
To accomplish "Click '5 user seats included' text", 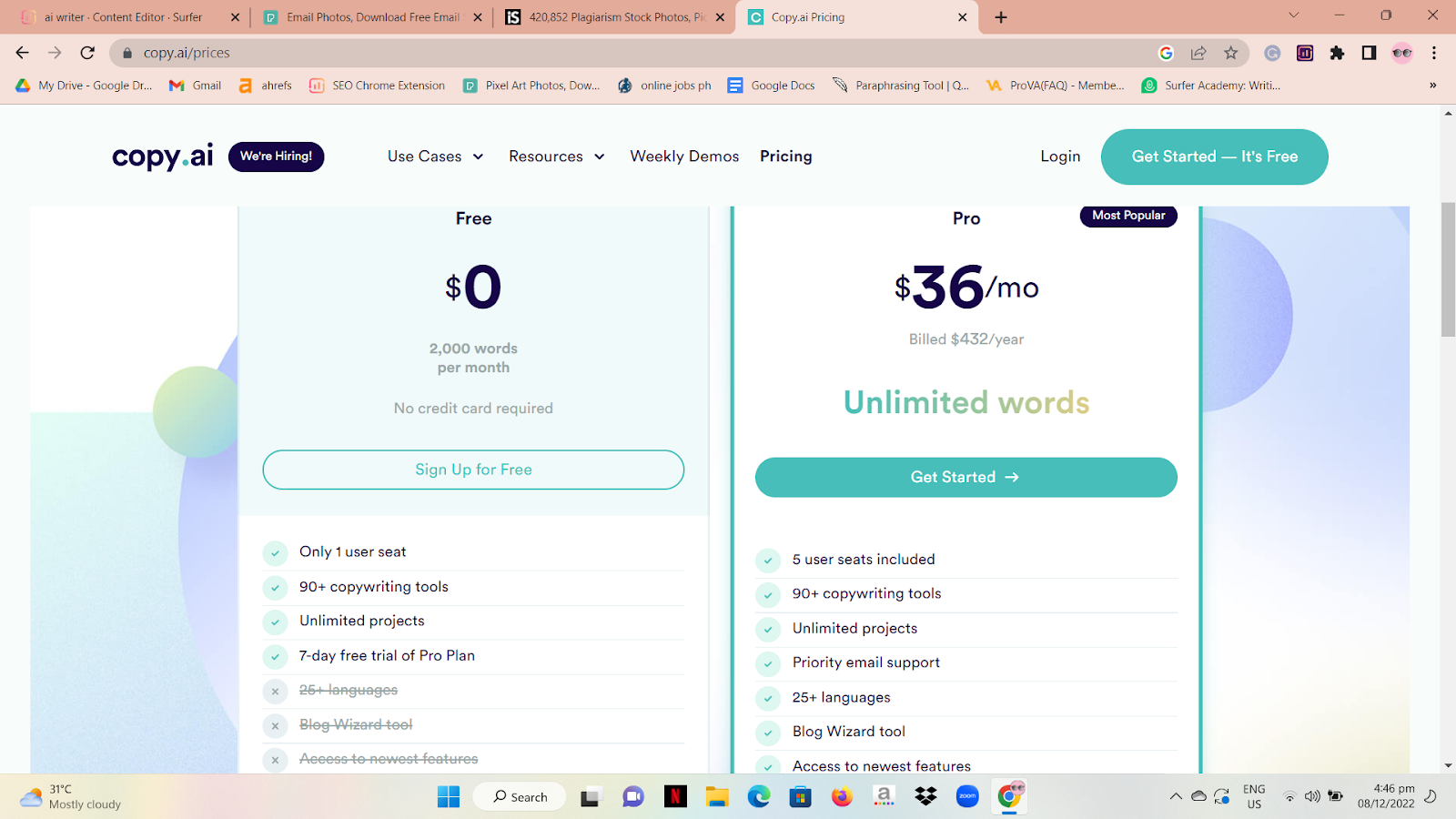I will (864, 560).
